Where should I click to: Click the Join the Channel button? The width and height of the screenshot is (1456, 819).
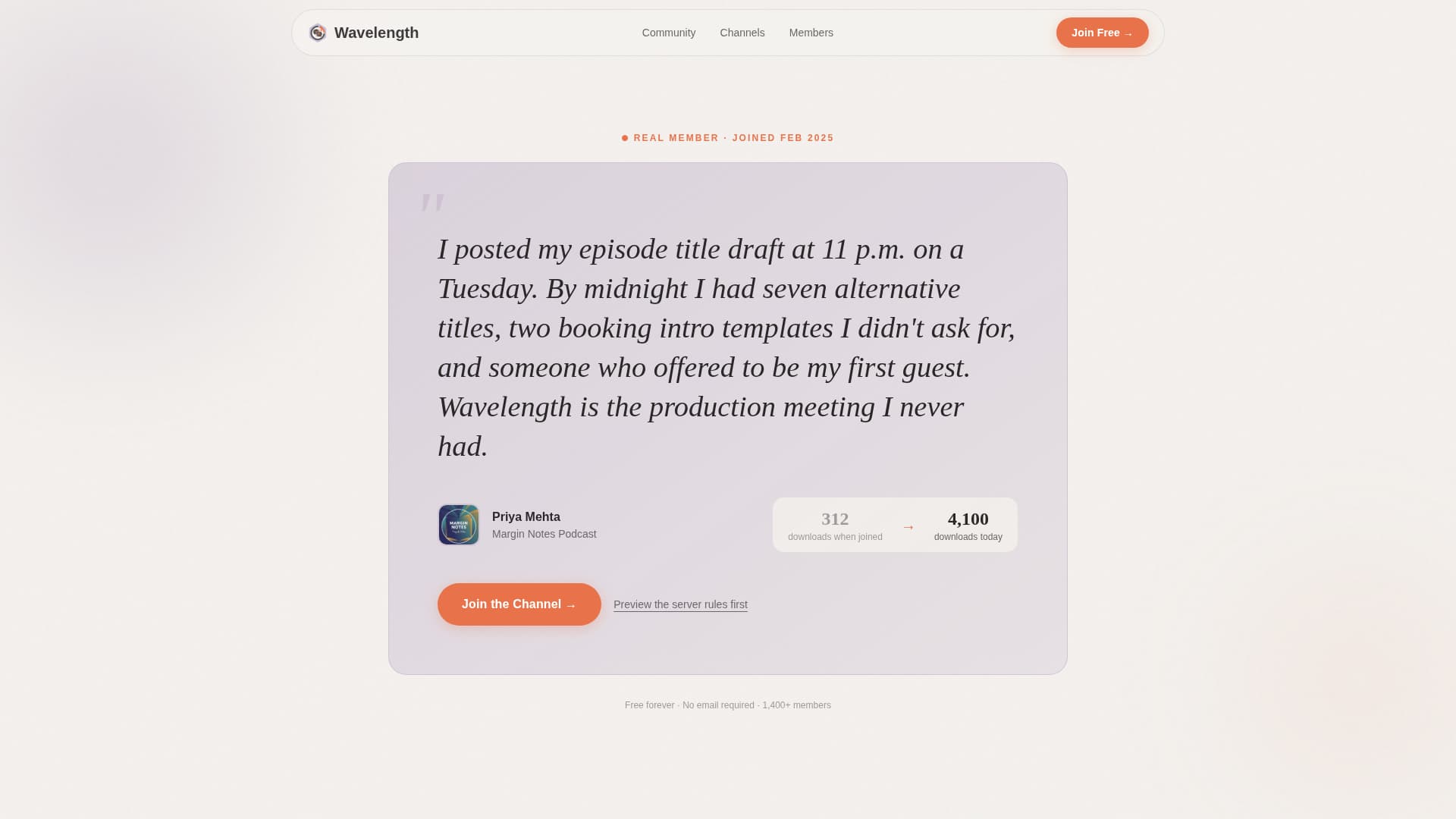click(519, 604)
